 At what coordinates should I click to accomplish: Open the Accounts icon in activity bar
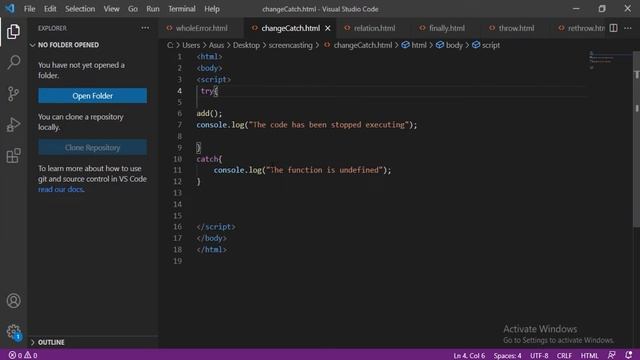click(x=13, y=301)
